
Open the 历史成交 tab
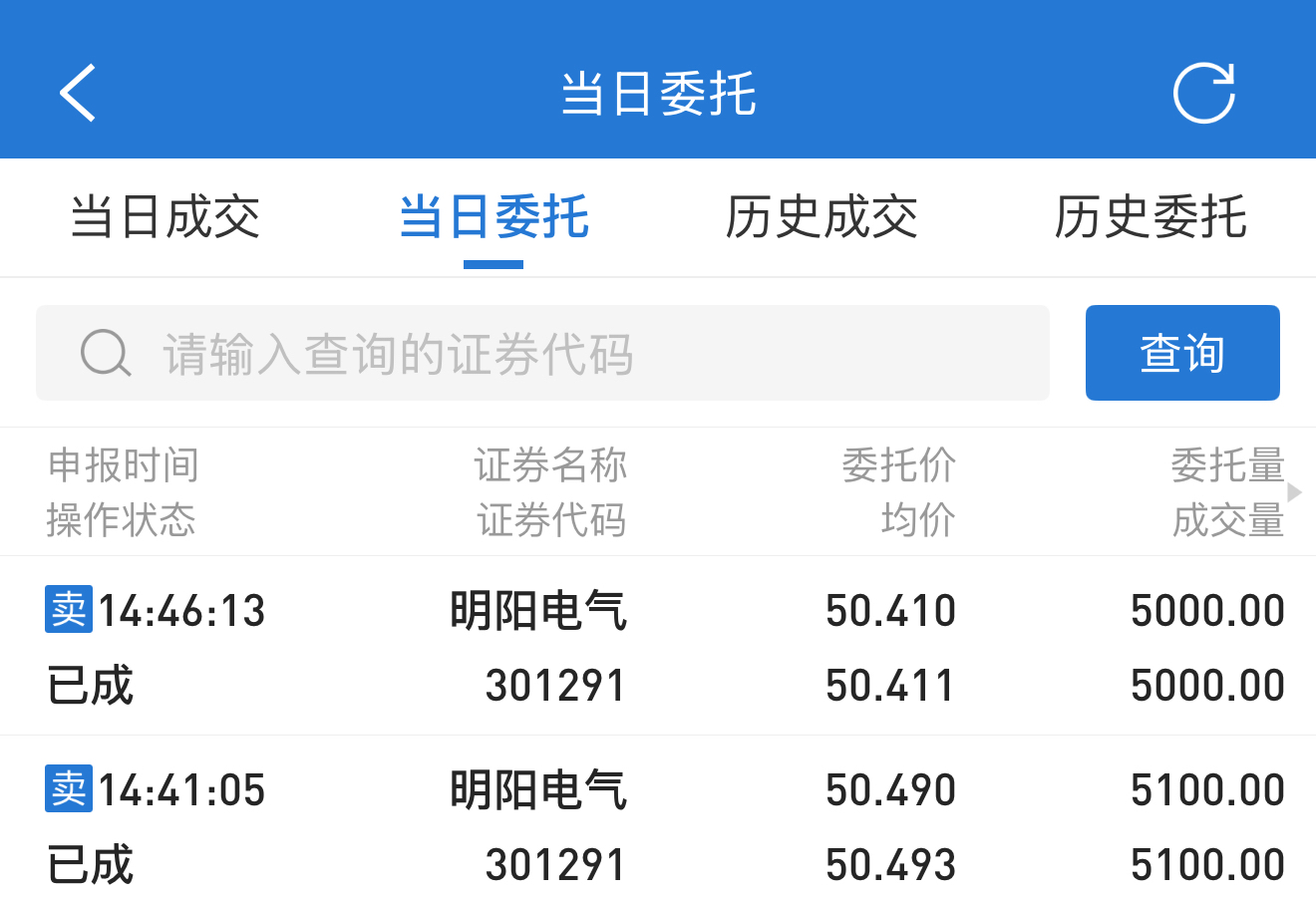pos(822,217)
